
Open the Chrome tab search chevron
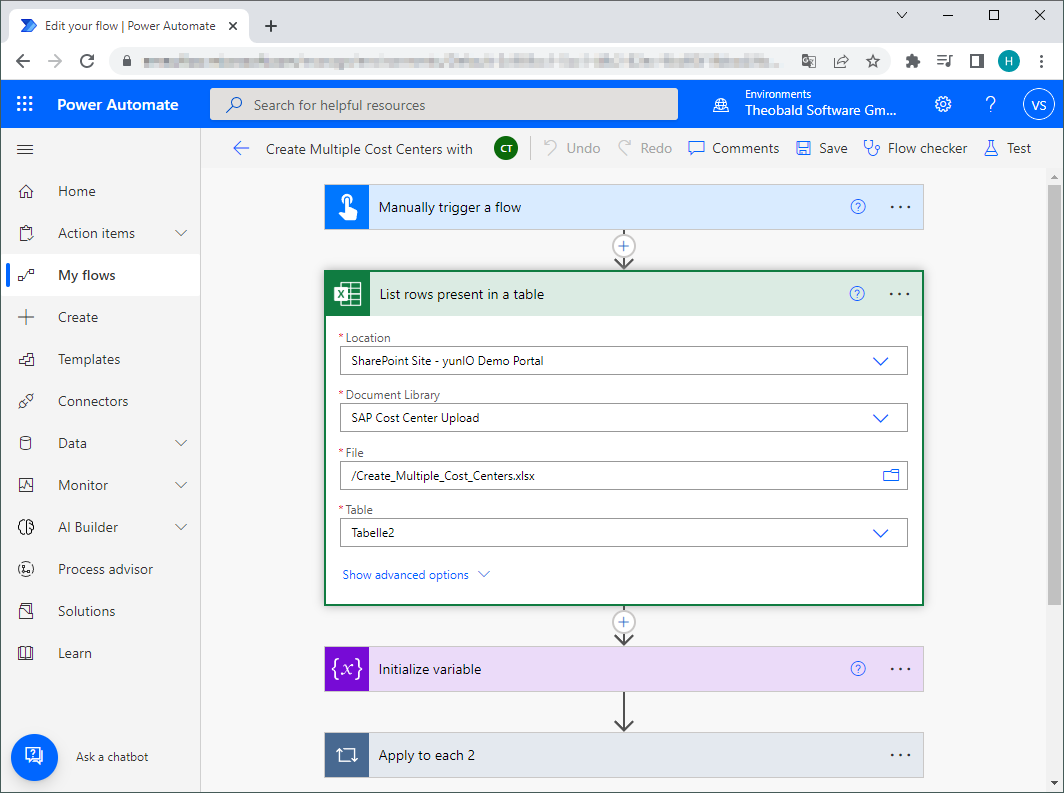[x=902, y=15]
